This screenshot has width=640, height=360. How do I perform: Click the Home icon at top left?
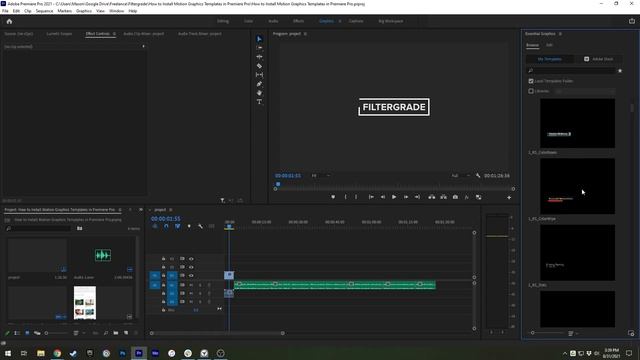pyautogui.click(x=9, y=21)
